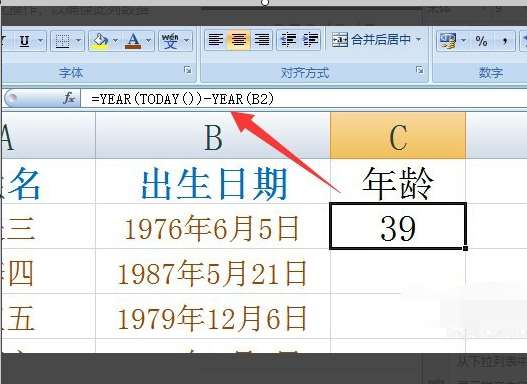Open the underline style dropdown arrow
The image size is (527, 384).
click(x=40, y=41)
